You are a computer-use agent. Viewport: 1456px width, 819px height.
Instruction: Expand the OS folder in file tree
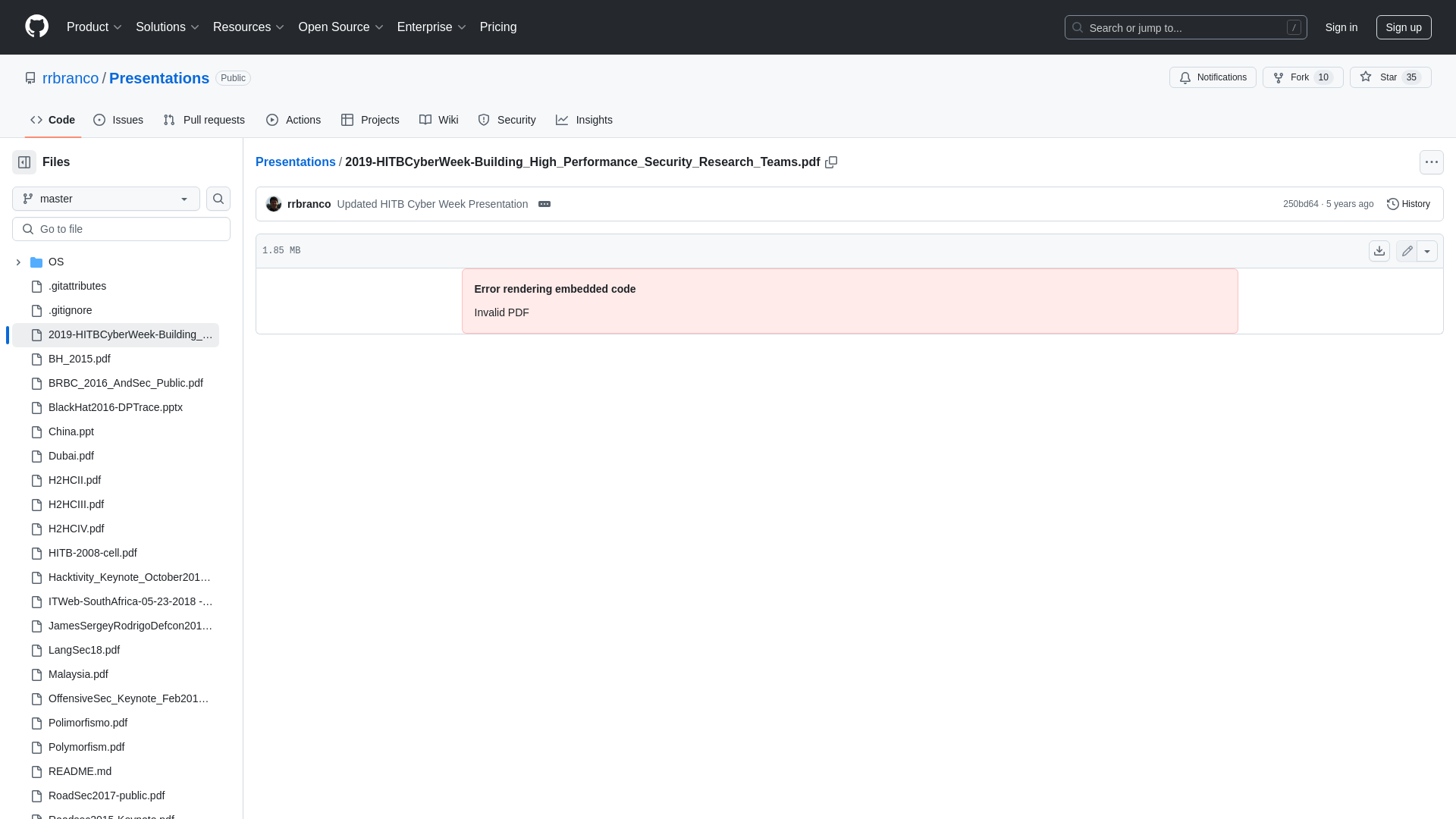tap(18, 261)
